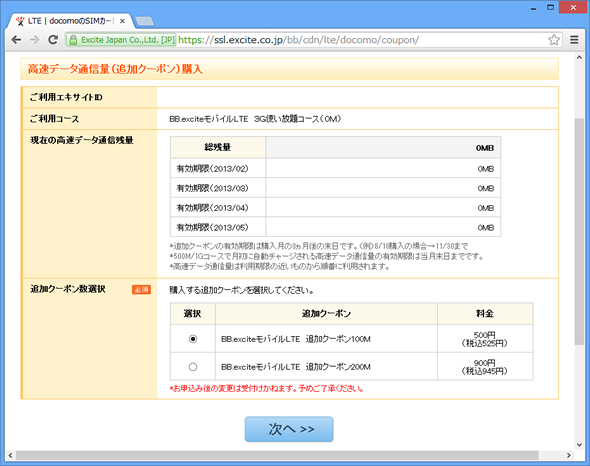Screen dimensions: 590x466
Task: Click the vertical scrollbar up arrow
Action: (579, 57)
